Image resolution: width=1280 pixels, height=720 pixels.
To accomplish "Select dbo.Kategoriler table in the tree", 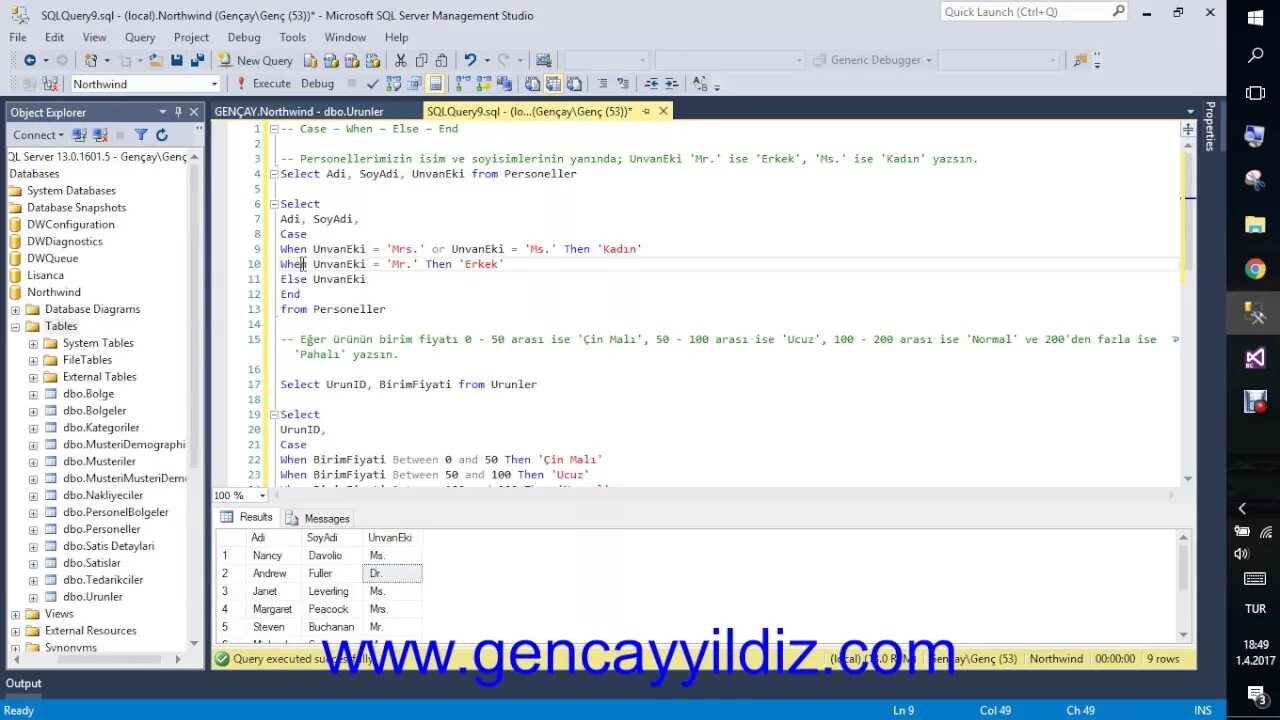I will [101, 428].
